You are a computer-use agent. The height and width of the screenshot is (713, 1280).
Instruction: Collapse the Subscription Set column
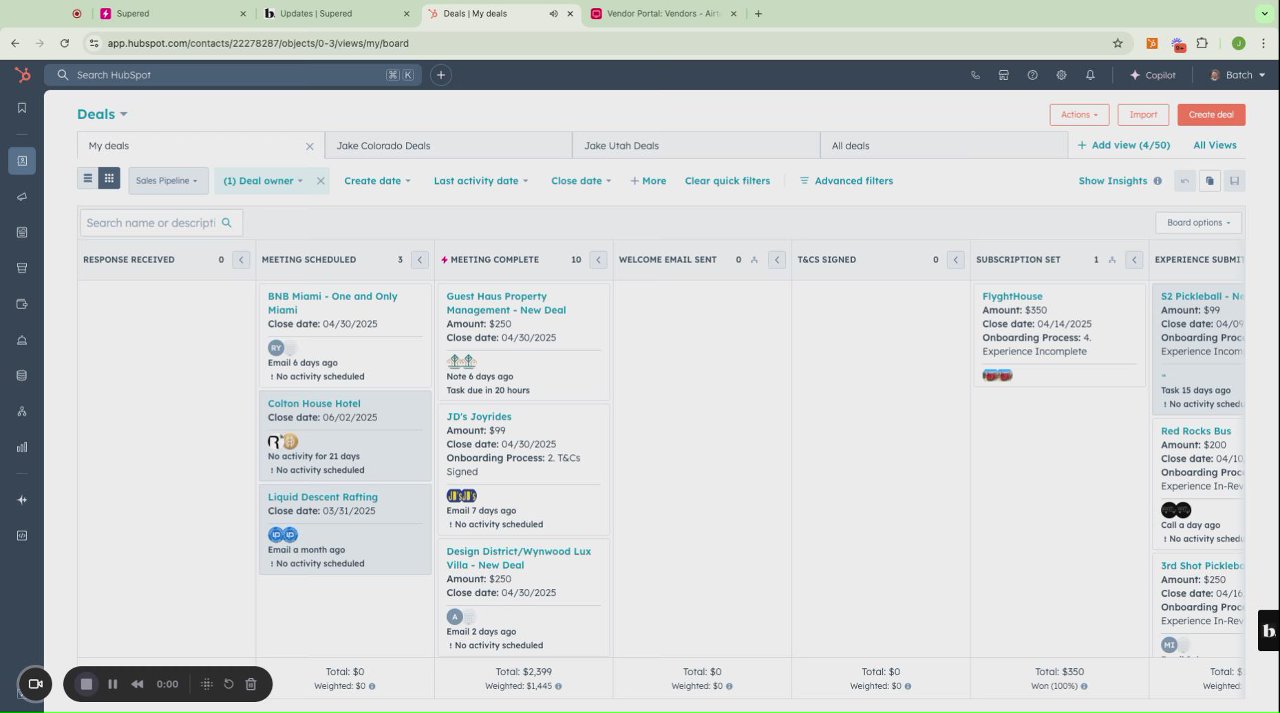click(1134, 260)
